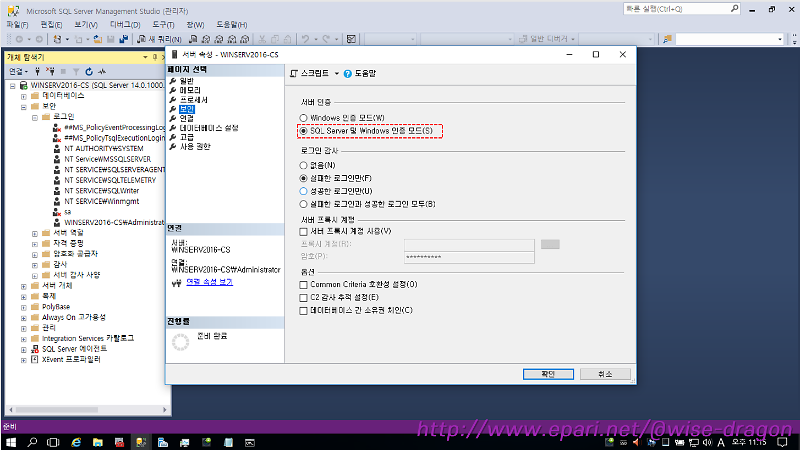Open the View (보기) menu
The width and height of the screenshot is (800, 450).
pos(86,24)
